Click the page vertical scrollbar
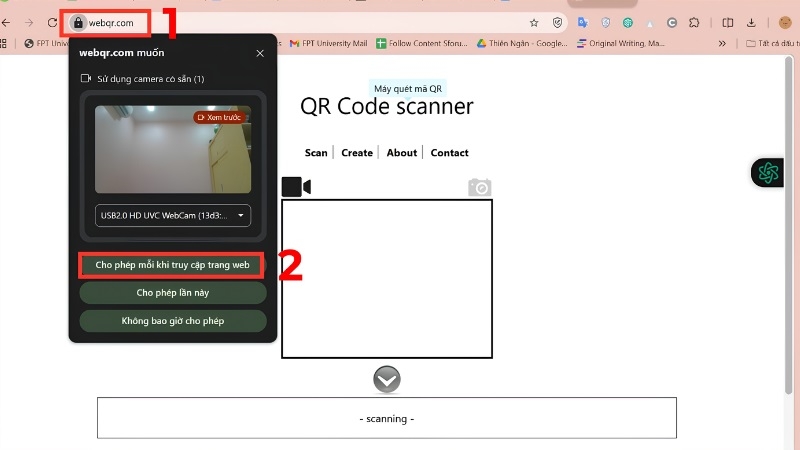The image size is (800, 450). [x=788, y=224]
